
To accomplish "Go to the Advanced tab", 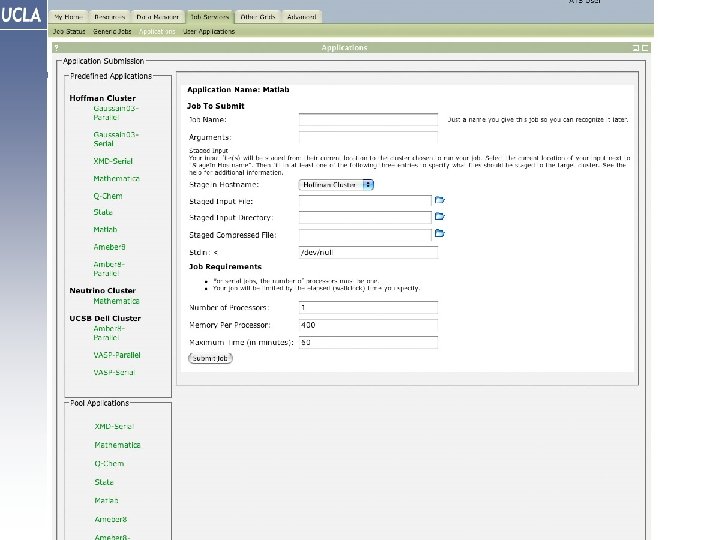I will pyautogui.click(x=302, y=17).
